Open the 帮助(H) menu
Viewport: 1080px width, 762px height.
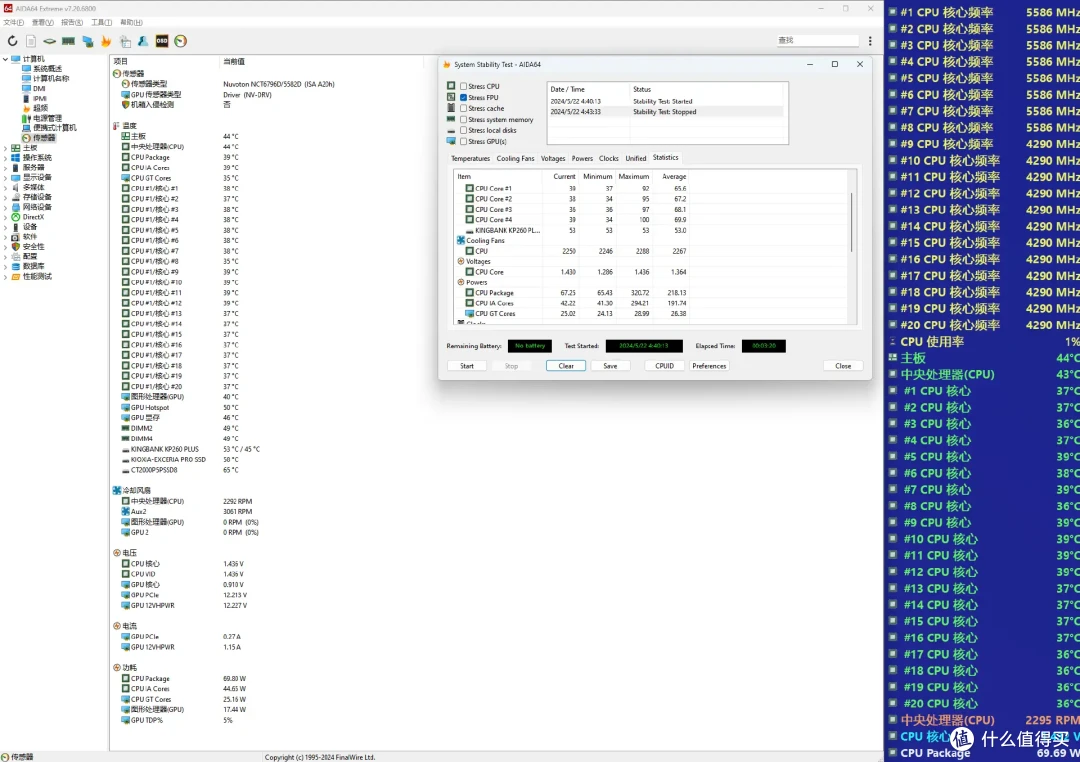(x=131, y=23)
